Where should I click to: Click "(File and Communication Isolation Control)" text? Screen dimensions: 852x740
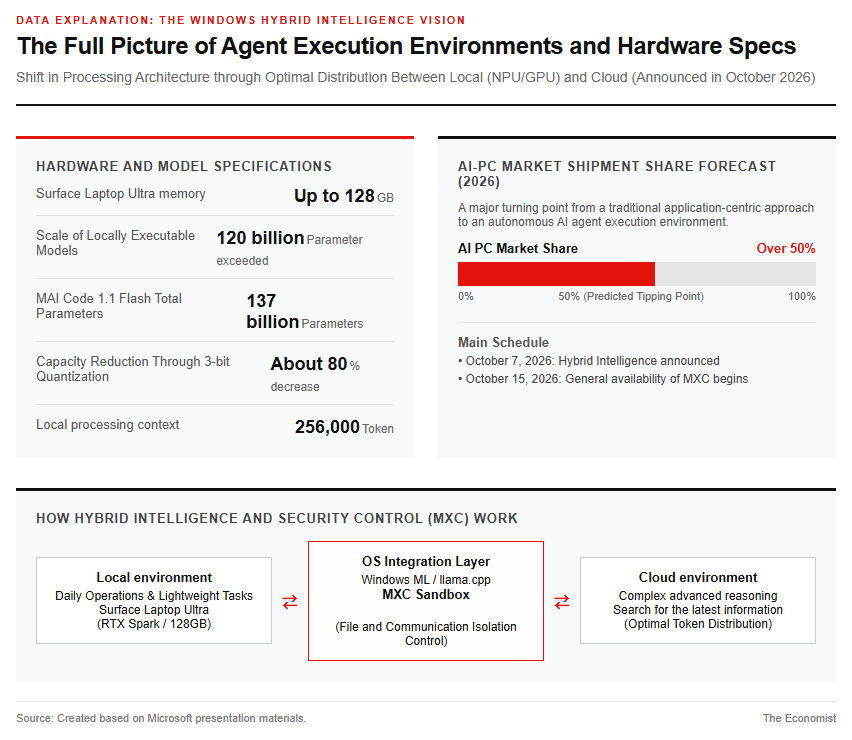pyautogui.click(x=426, y=634)
